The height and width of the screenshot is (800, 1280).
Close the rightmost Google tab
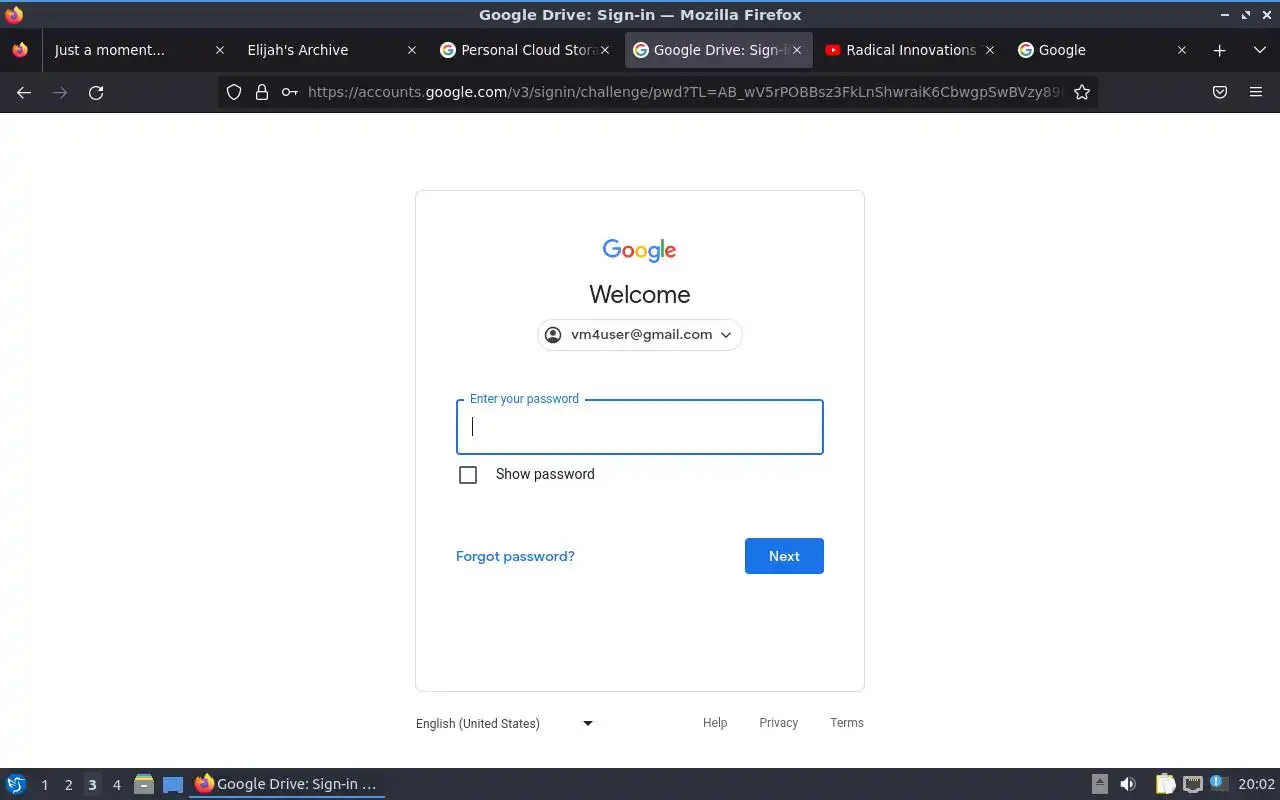[1182, 50]
